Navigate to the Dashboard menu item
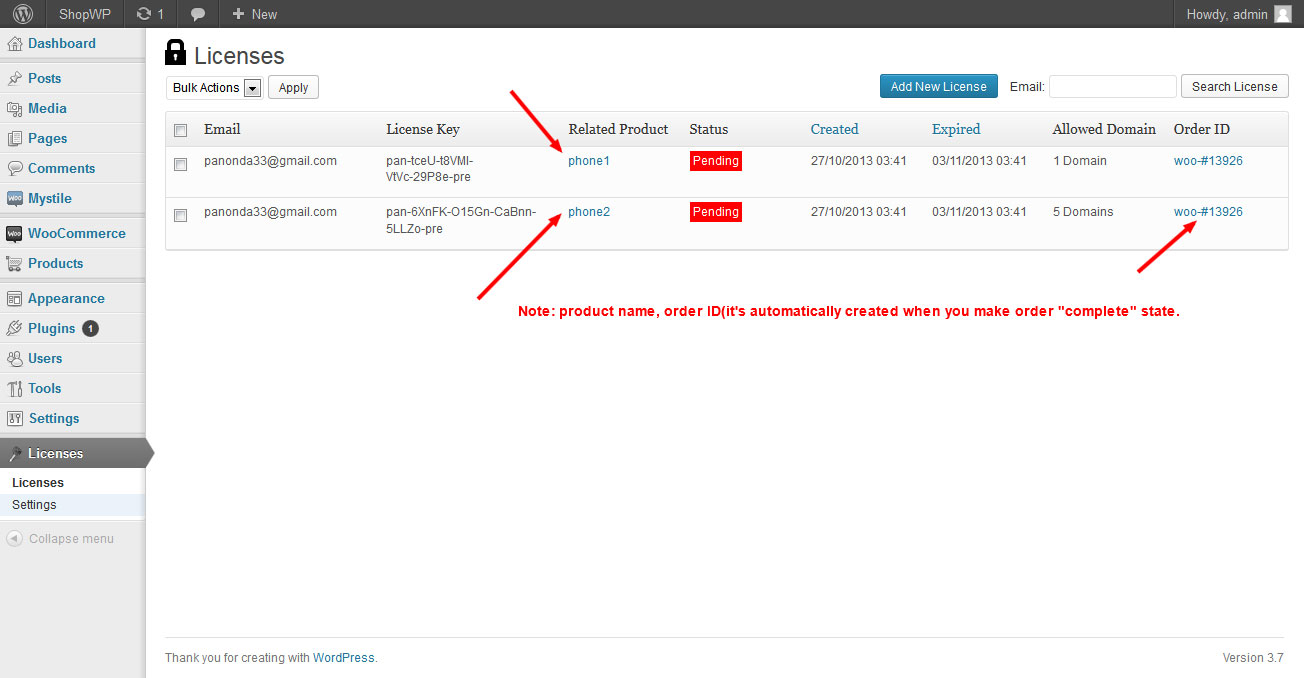 (62, 43)
